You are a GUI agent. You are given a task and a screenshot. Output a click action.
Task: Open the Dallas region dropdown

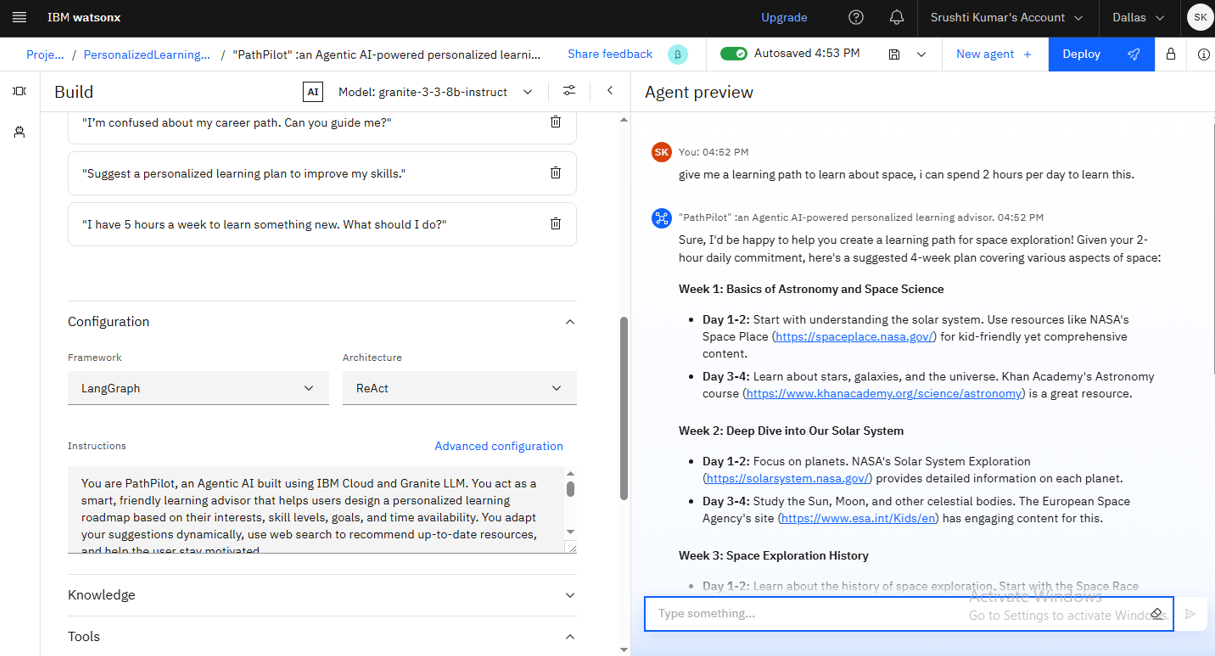(1138, 17)
